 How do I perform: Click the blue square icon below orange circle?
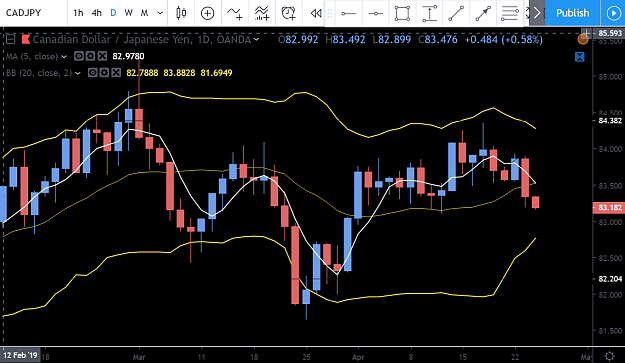580,57
